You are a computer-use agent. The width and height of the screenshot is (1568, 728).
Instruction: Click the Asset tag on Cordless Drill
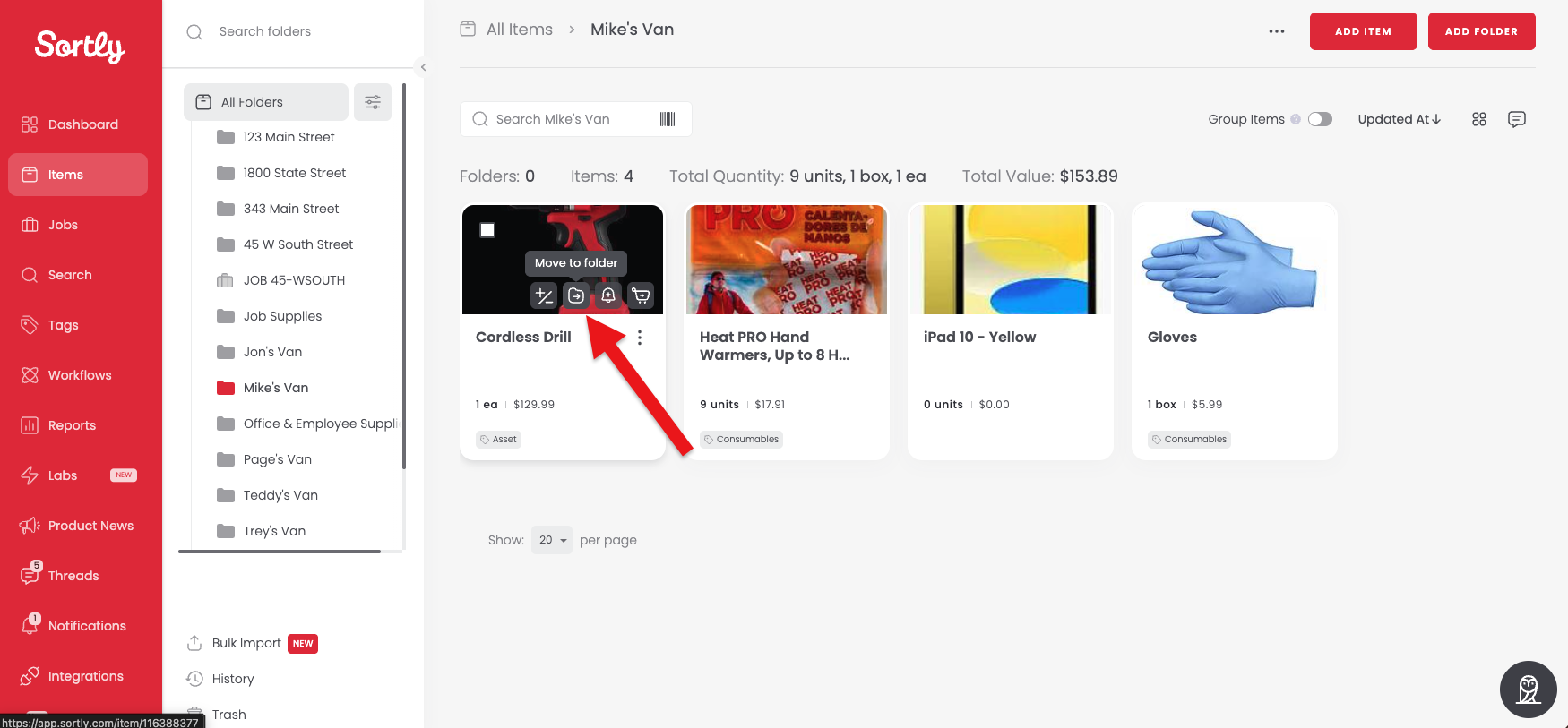pos(498,440)
